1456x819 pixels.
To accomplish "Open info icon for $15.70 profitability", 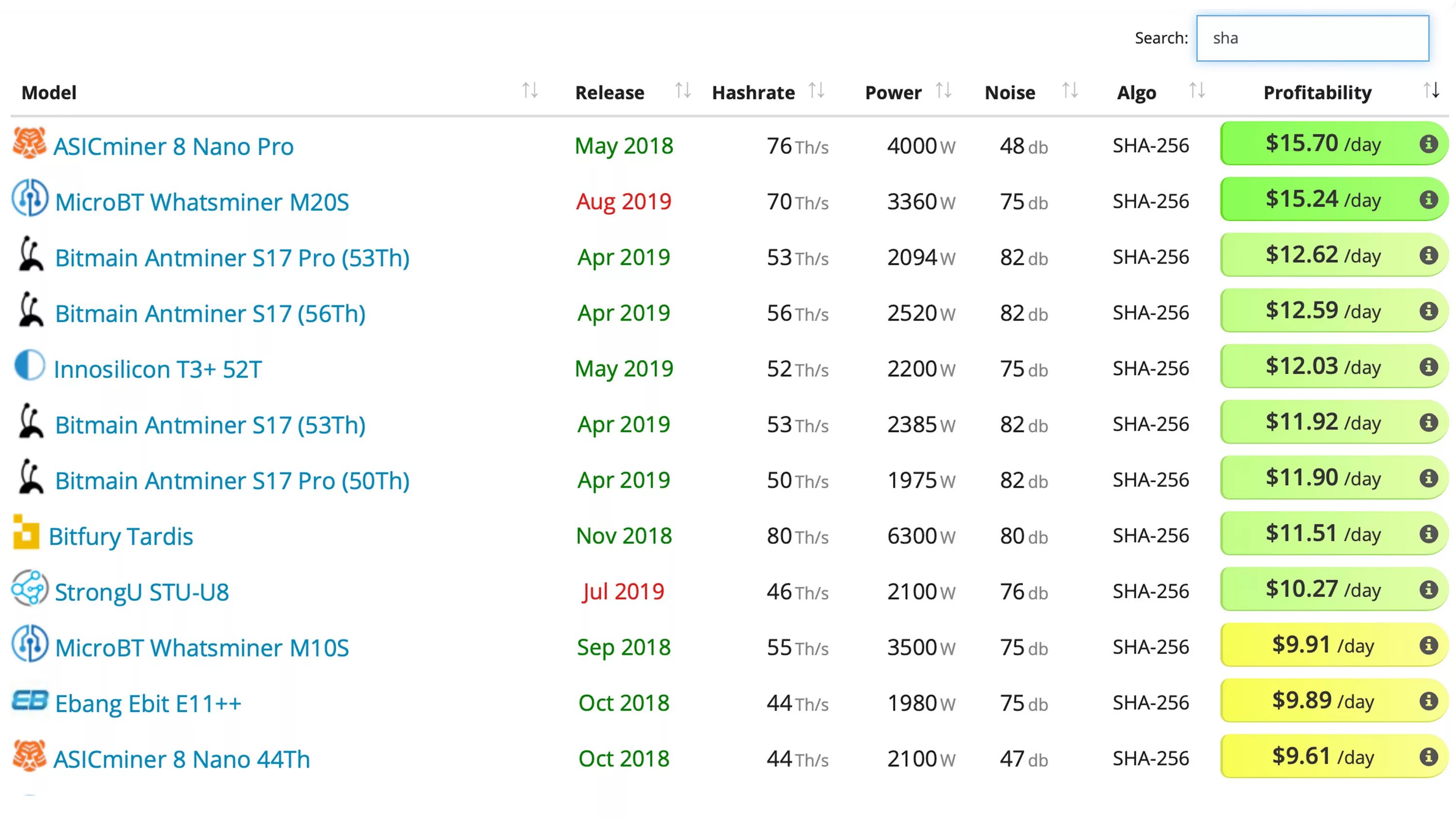I will pos(1428,144).
